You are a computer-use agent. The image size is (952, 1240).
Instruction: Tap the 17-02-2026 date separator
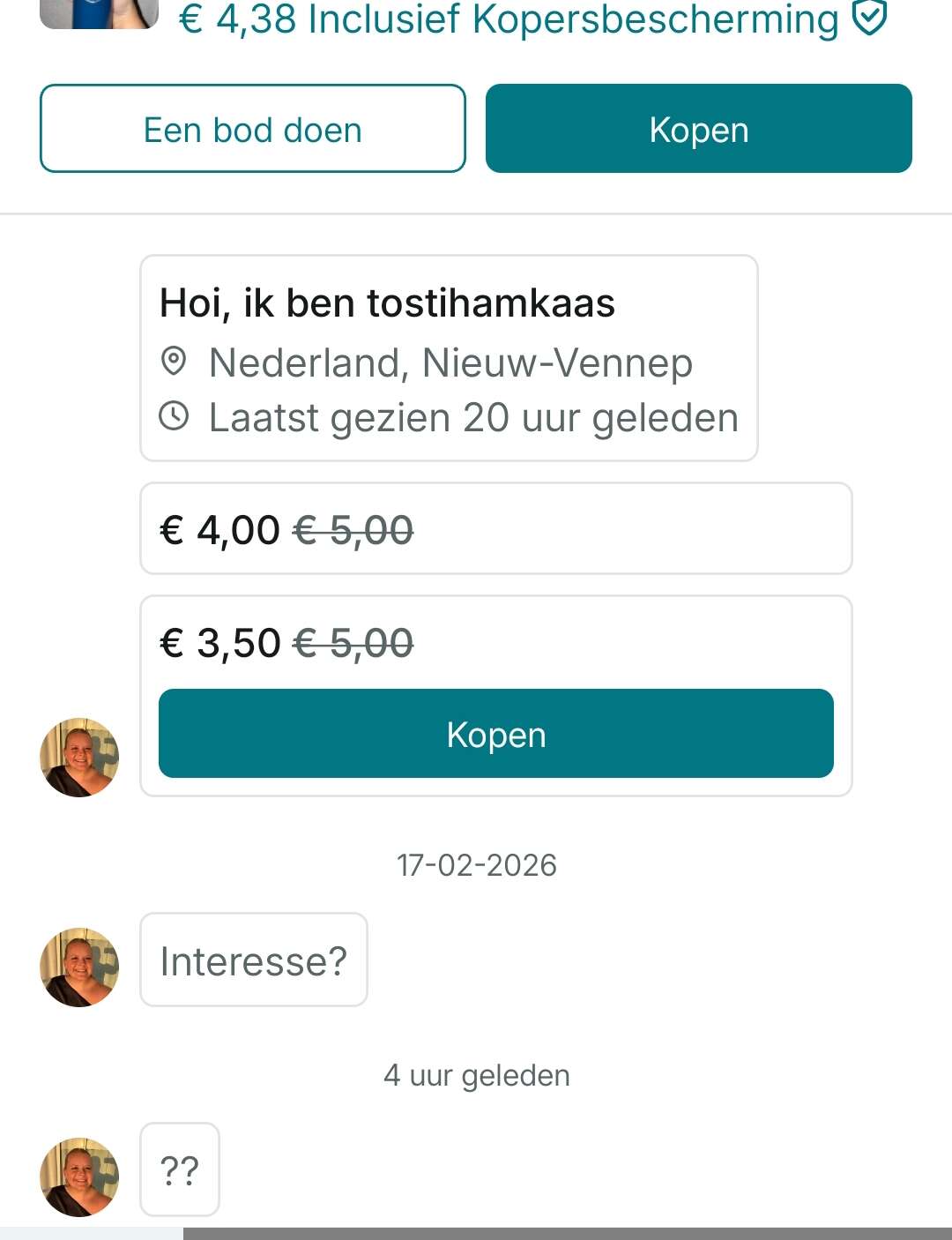click(476, 865)
